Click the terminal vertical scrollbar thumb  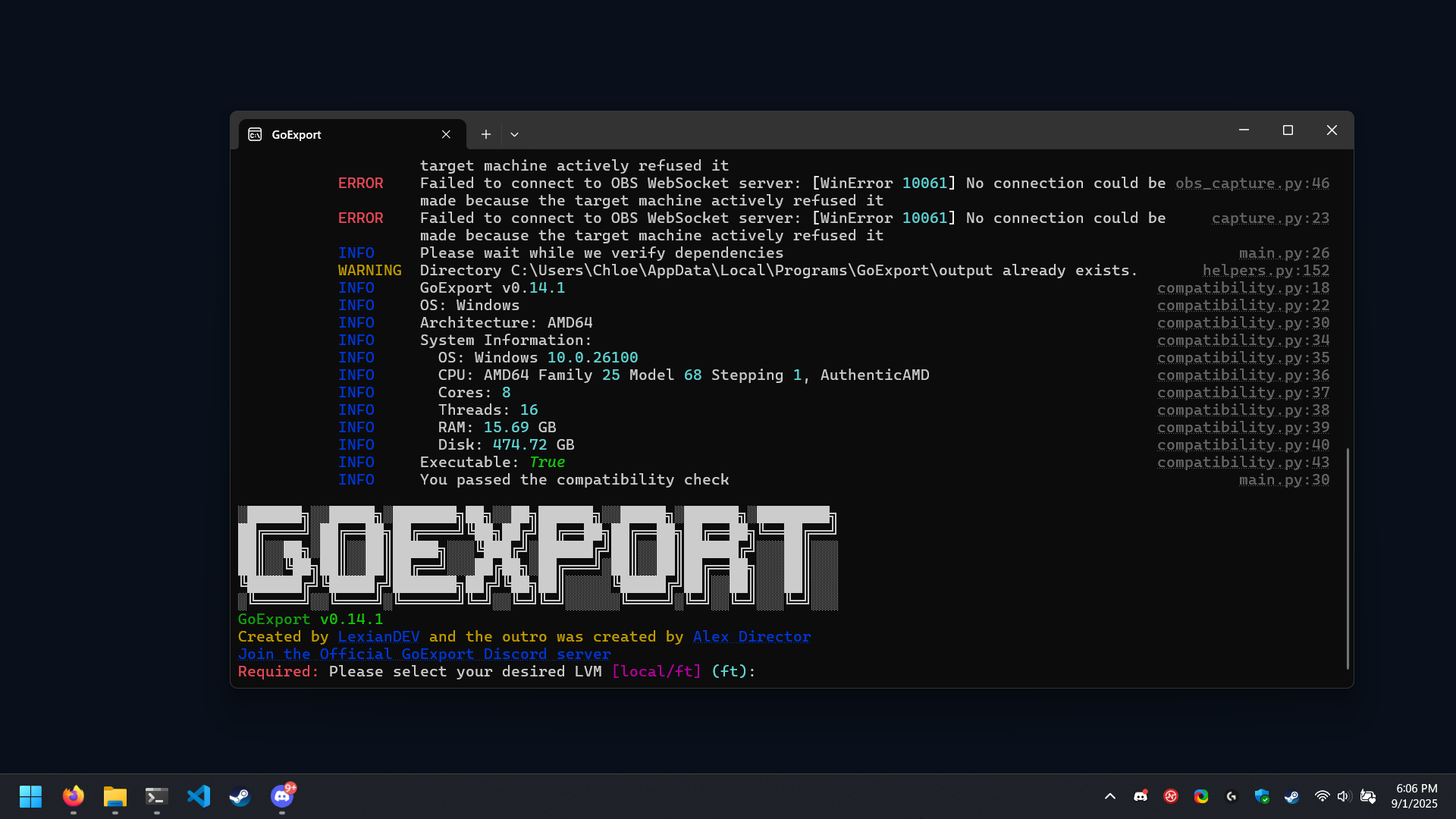tap(1348, 559)
